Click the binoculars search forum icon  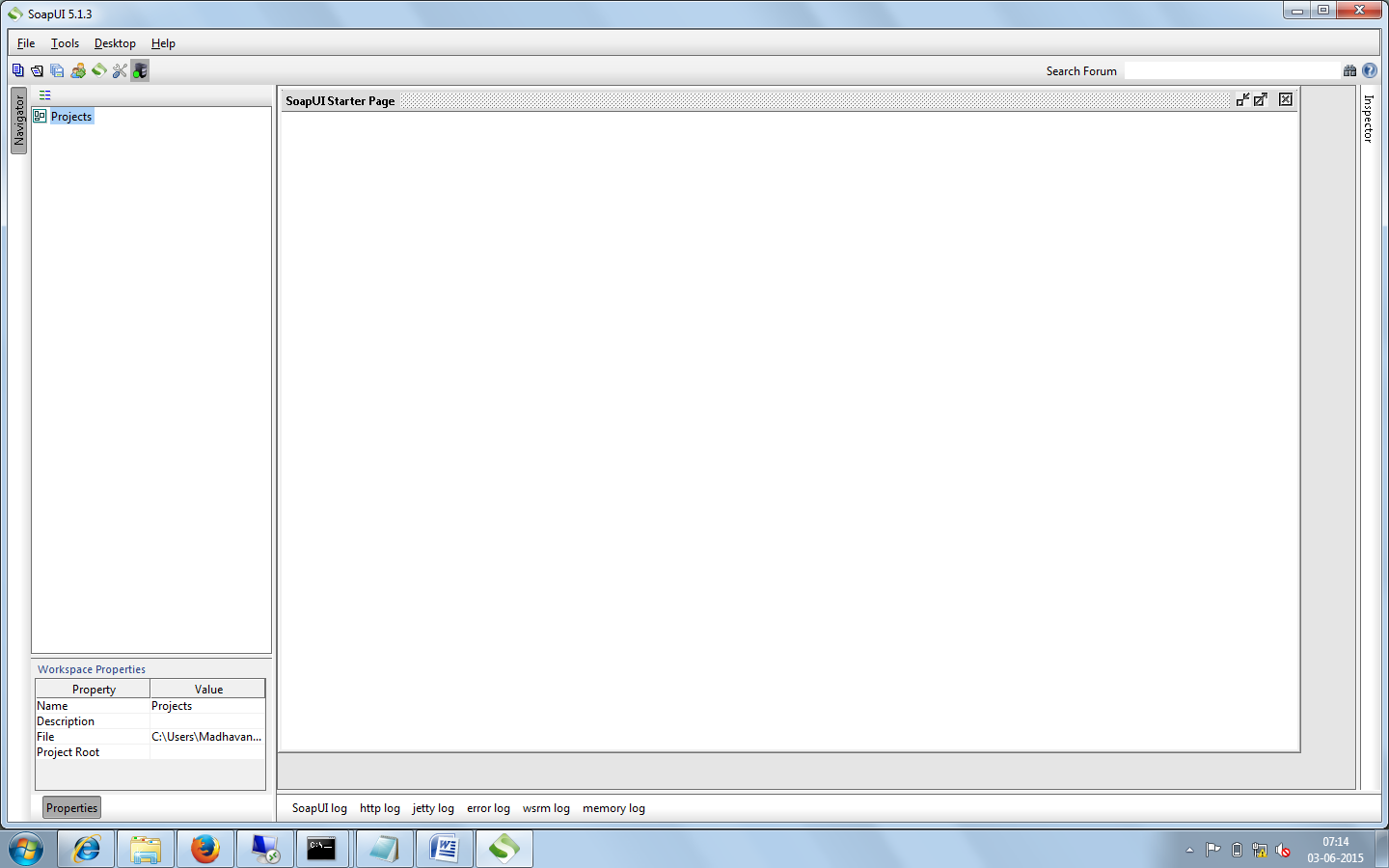[x=1349, y=70]
